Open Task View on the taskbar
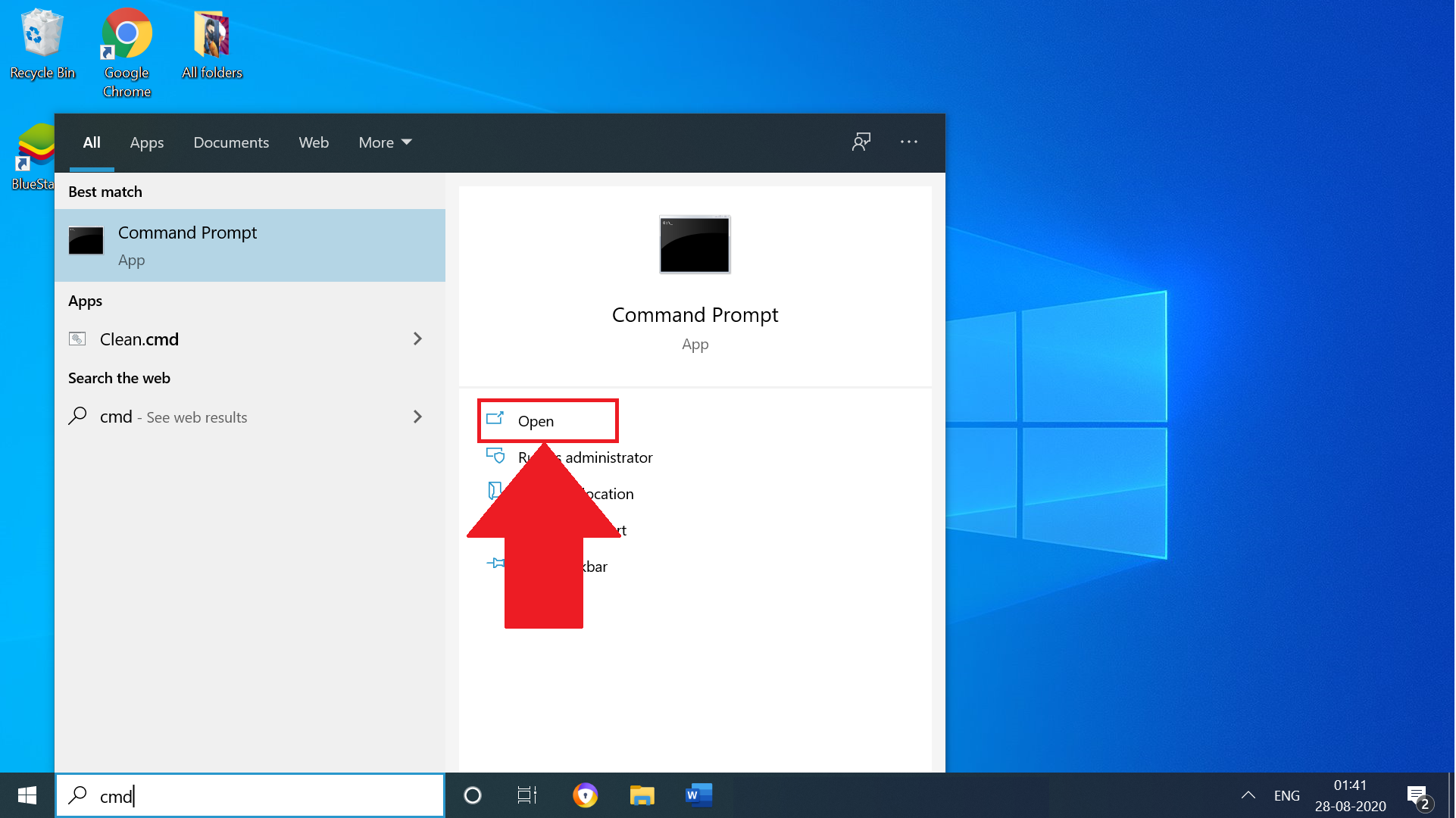This screenshot has width=1456, height=818. coord(527,795)
